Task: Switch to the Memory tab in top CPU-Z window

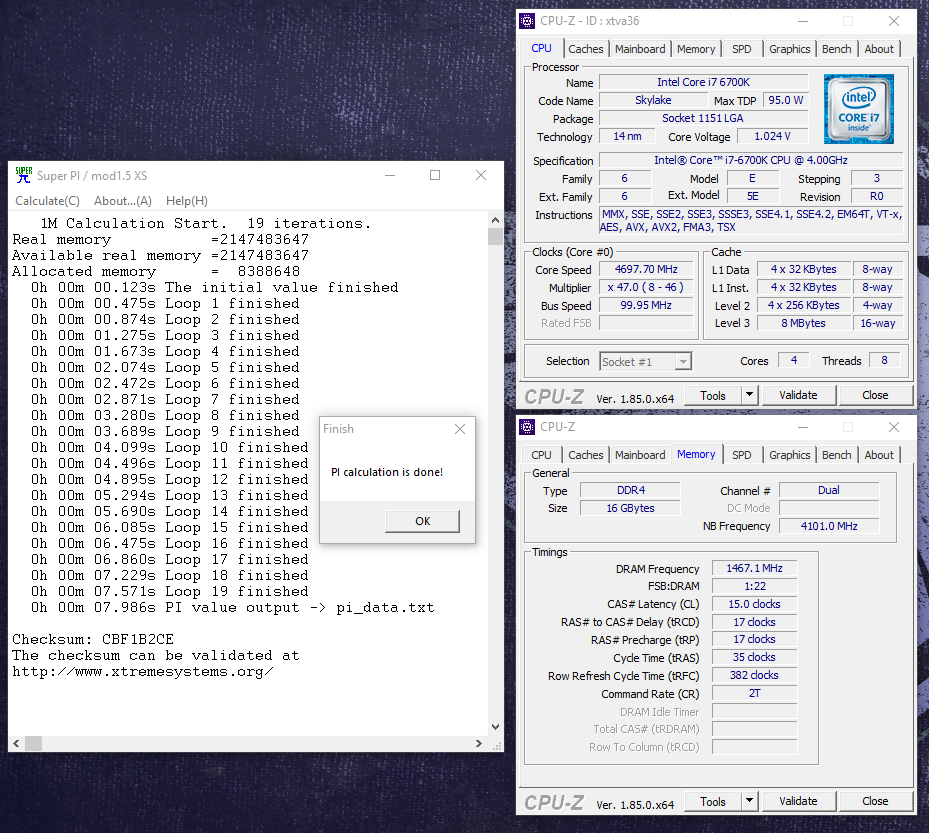Action: tap(696, 49)
